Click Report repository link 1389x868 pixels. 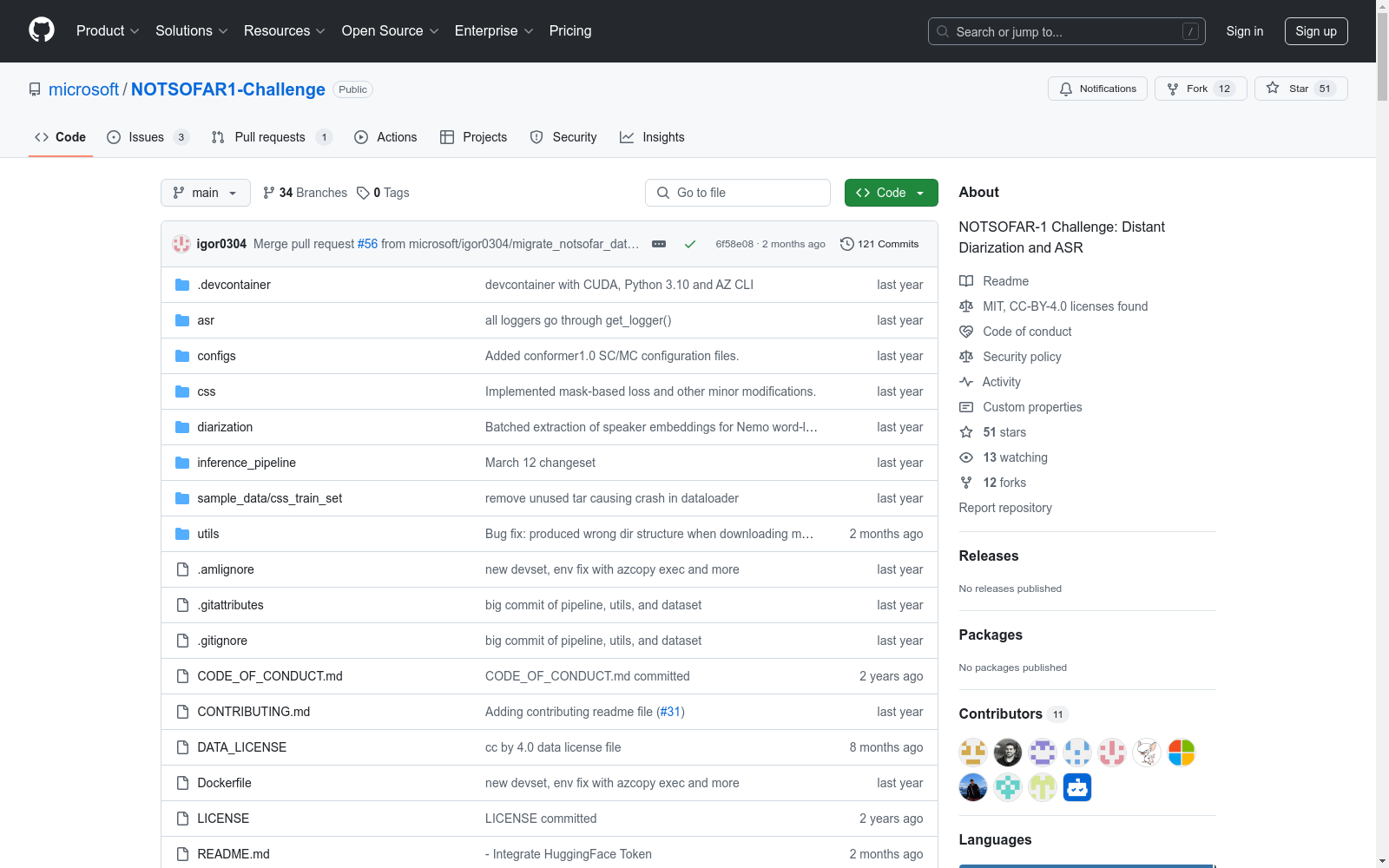click(x=1005, y=508)
